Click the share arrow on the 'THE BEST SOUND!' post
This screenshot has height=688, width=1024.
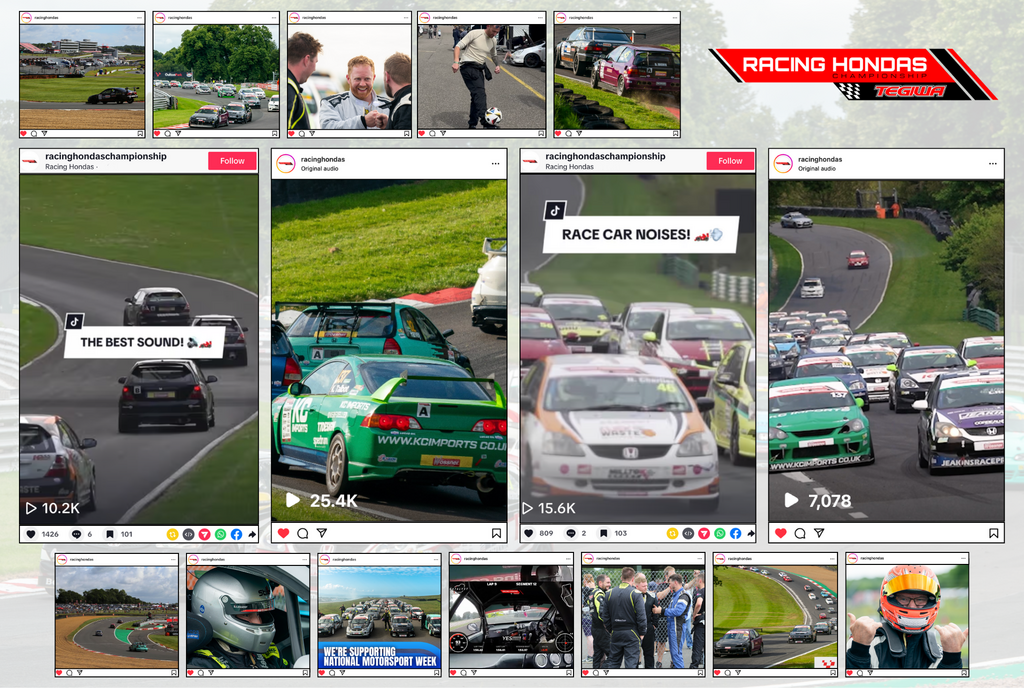(252, 534)
